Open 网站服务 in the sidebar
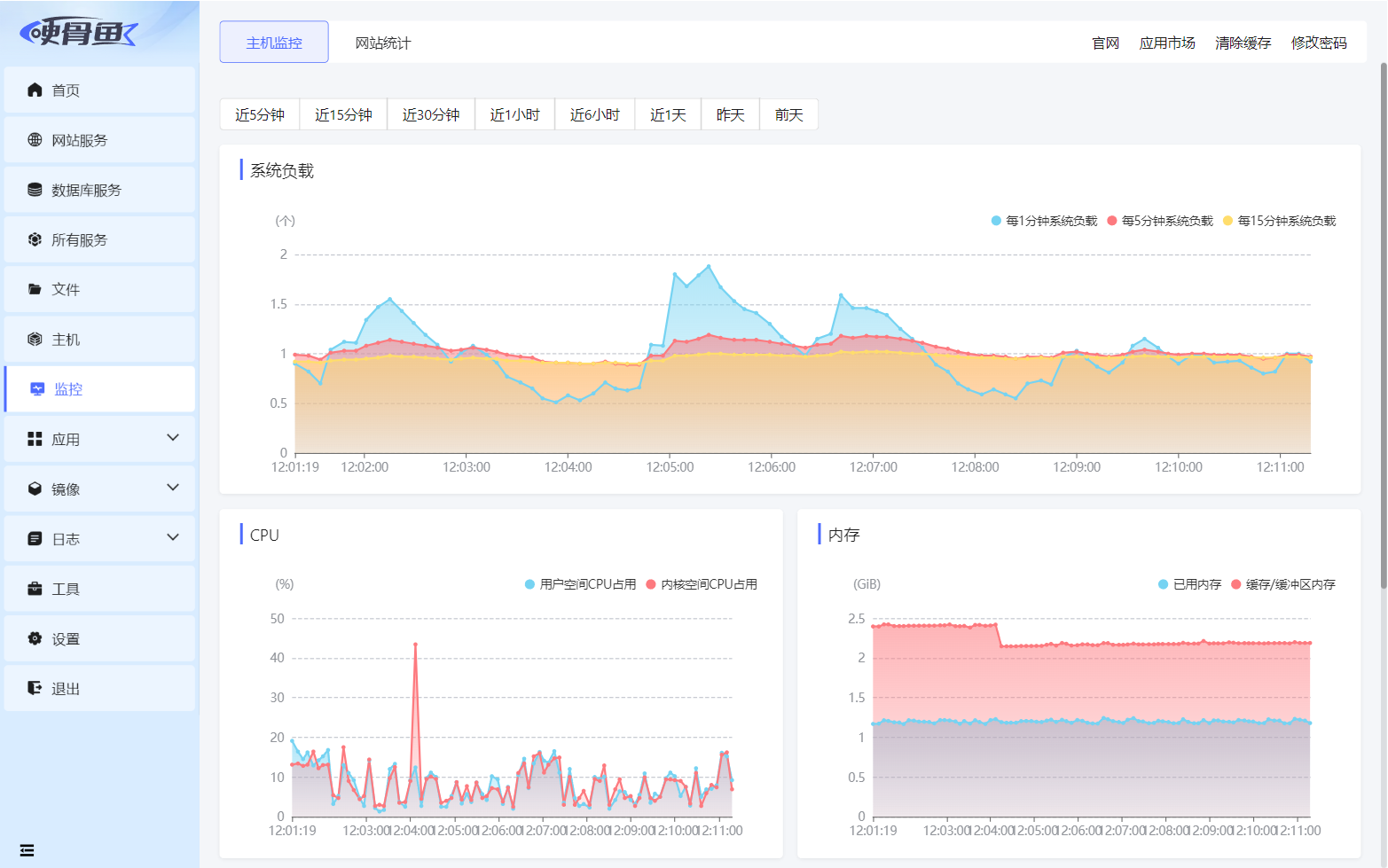 (x=99, y=139)
